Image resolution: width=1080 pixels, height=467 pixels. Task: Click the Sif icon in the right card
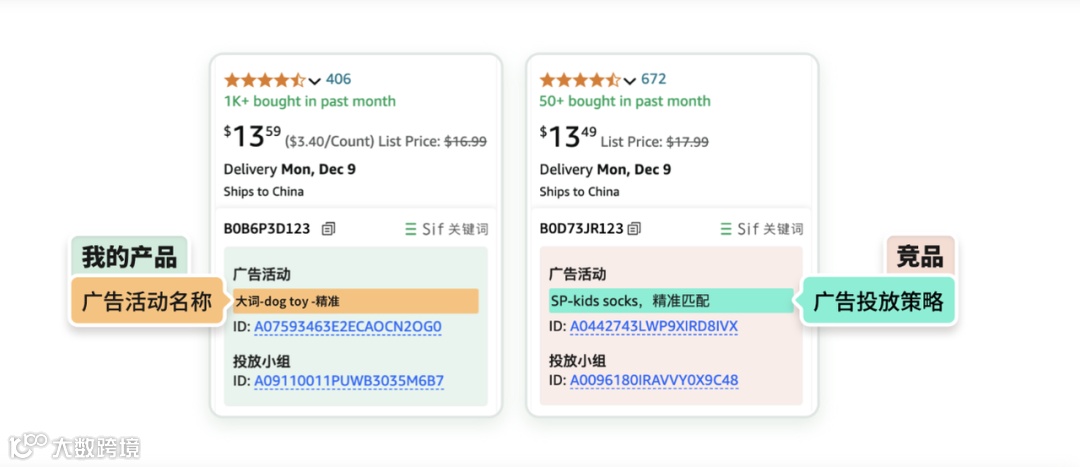[726, 229]
